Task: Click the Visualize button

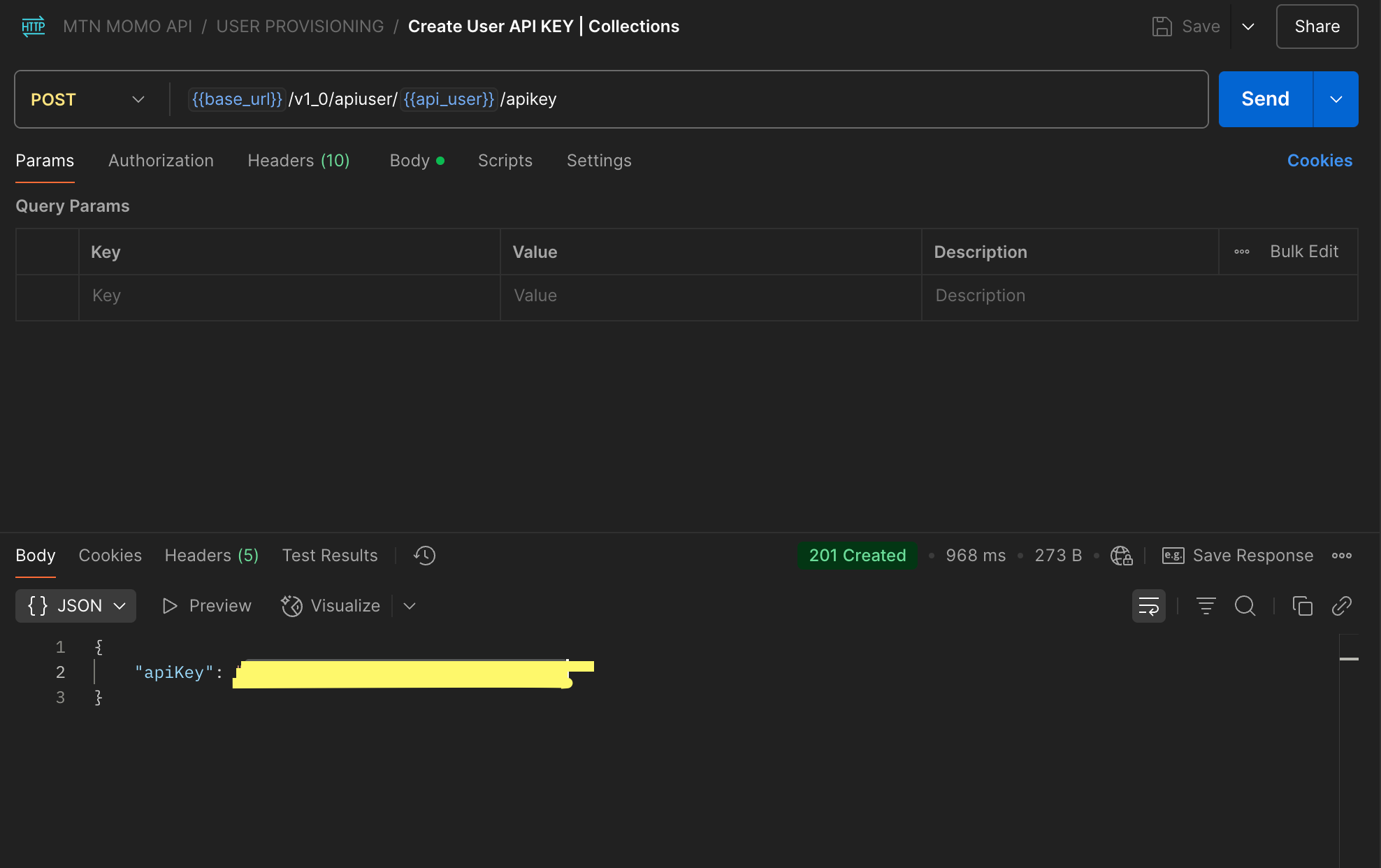Action: 331,606
